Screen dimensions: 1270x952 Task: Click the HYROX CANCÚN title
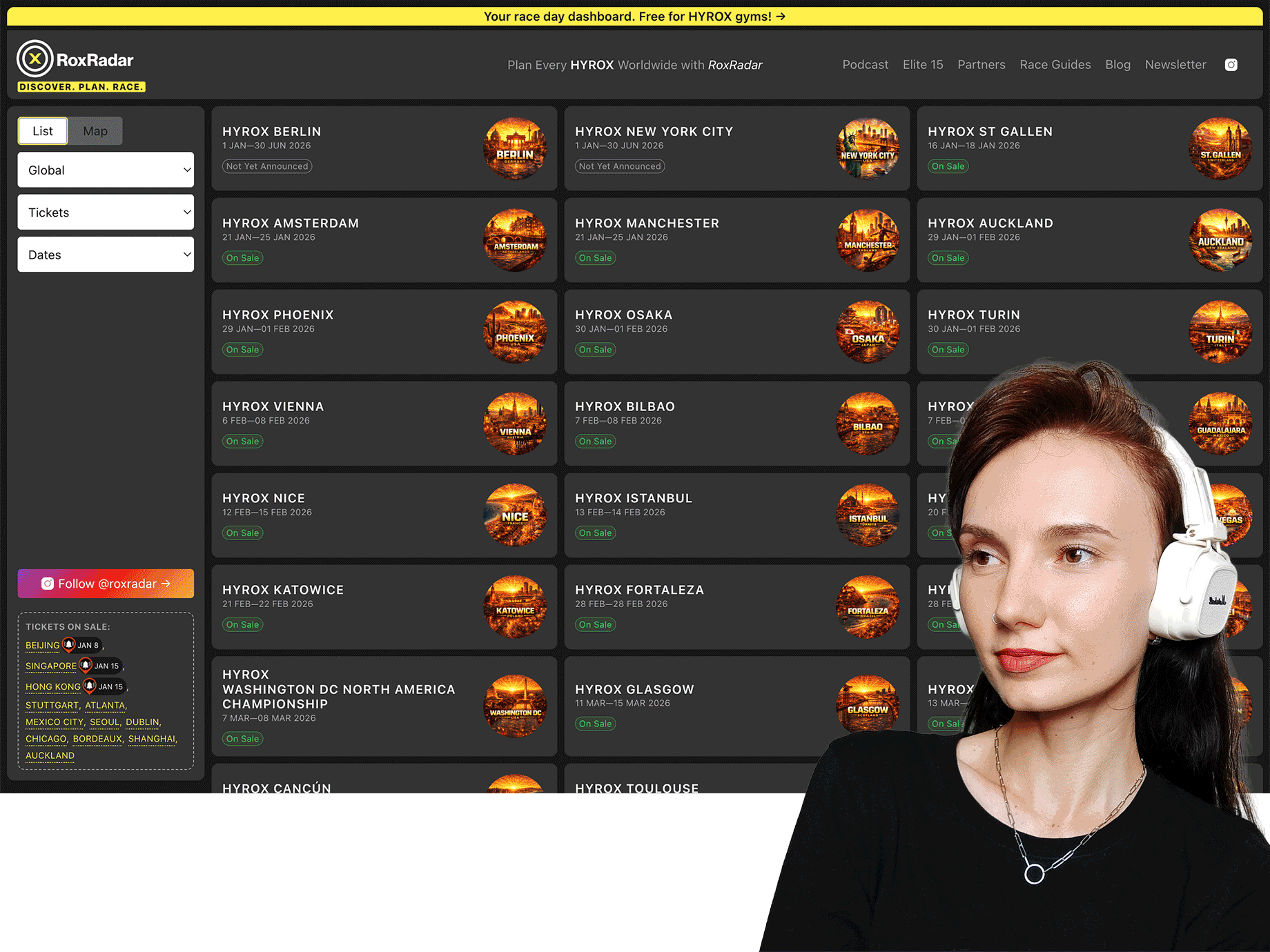point(277,788)
